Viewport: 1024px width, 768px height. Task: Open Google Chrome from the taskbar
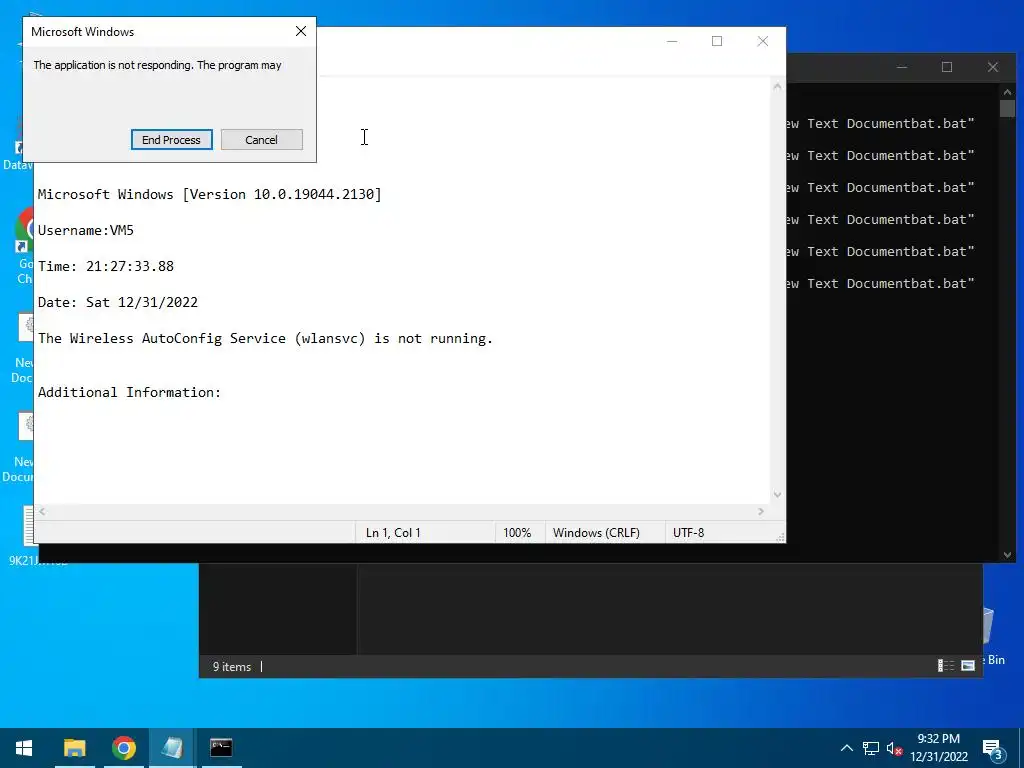click(x=123, y=748)
